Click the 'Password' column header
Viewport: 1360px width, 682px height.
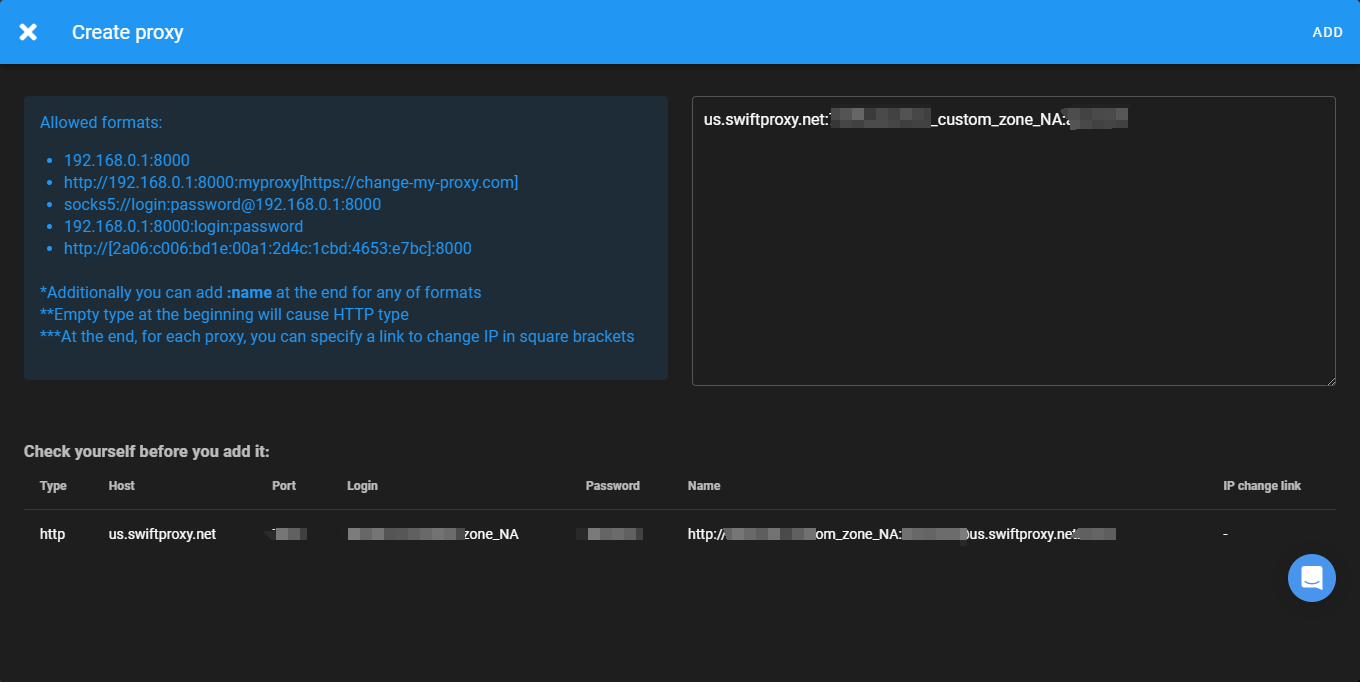(613, 486)
